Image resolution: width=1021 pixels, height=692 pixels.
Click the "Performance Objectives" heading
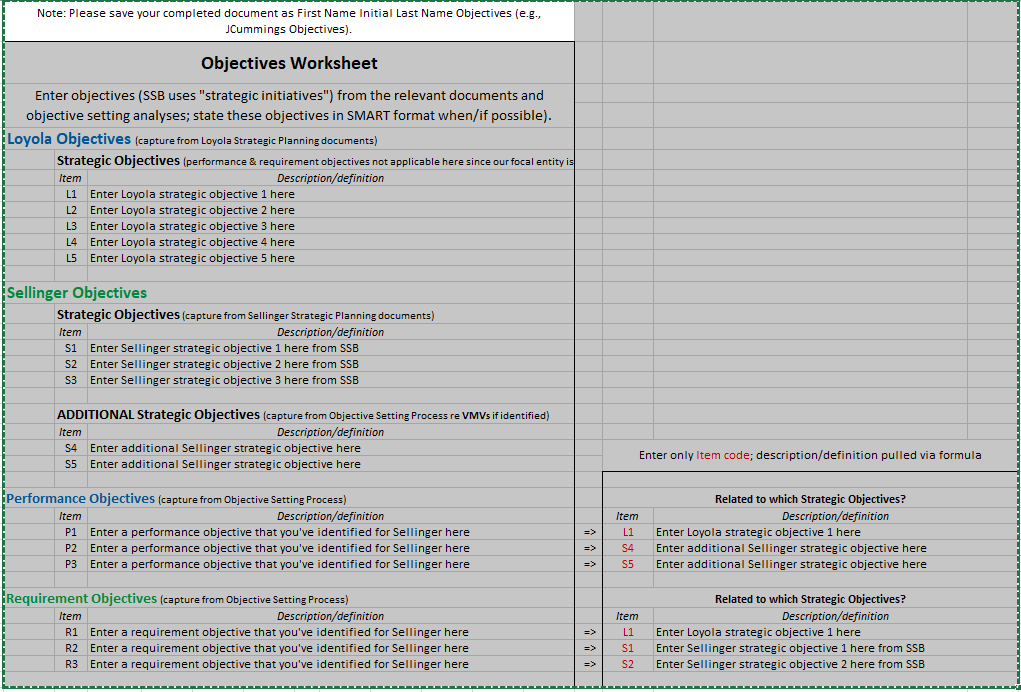pos(81,499)
